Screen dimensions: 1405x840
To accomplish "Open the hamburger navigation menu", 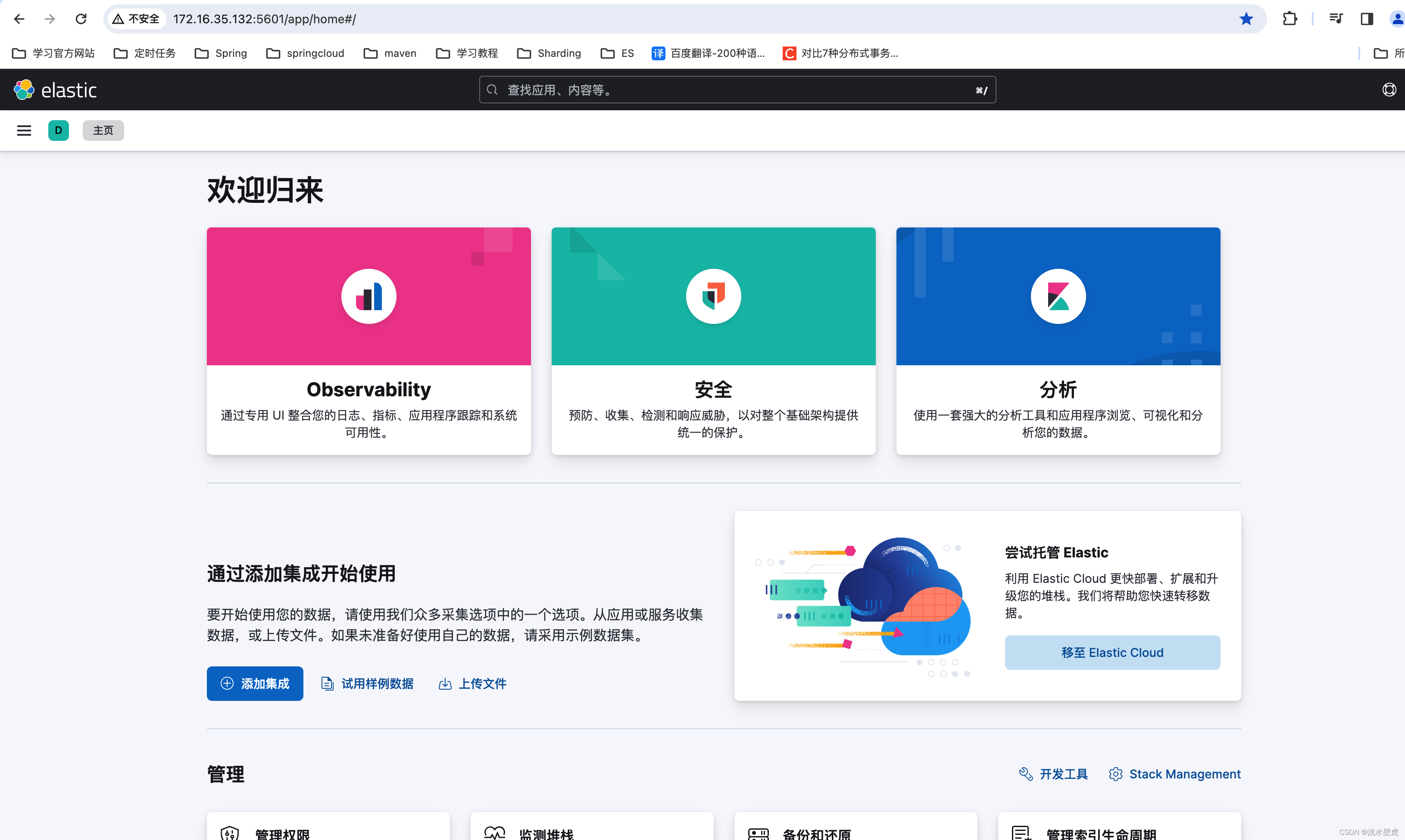I will tap(24, 130).
